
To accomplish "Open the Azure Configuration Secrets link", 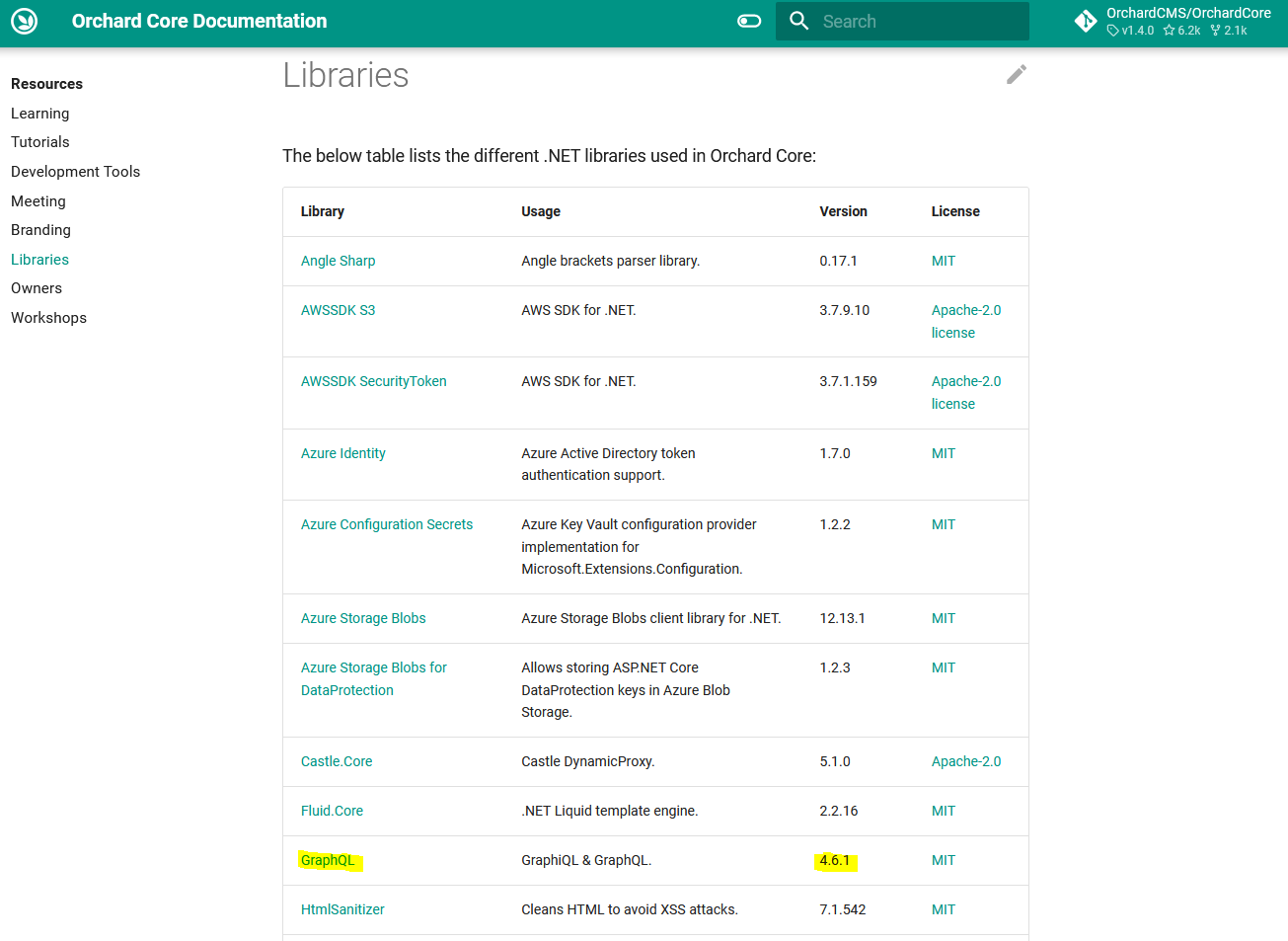I will [387, 524].
